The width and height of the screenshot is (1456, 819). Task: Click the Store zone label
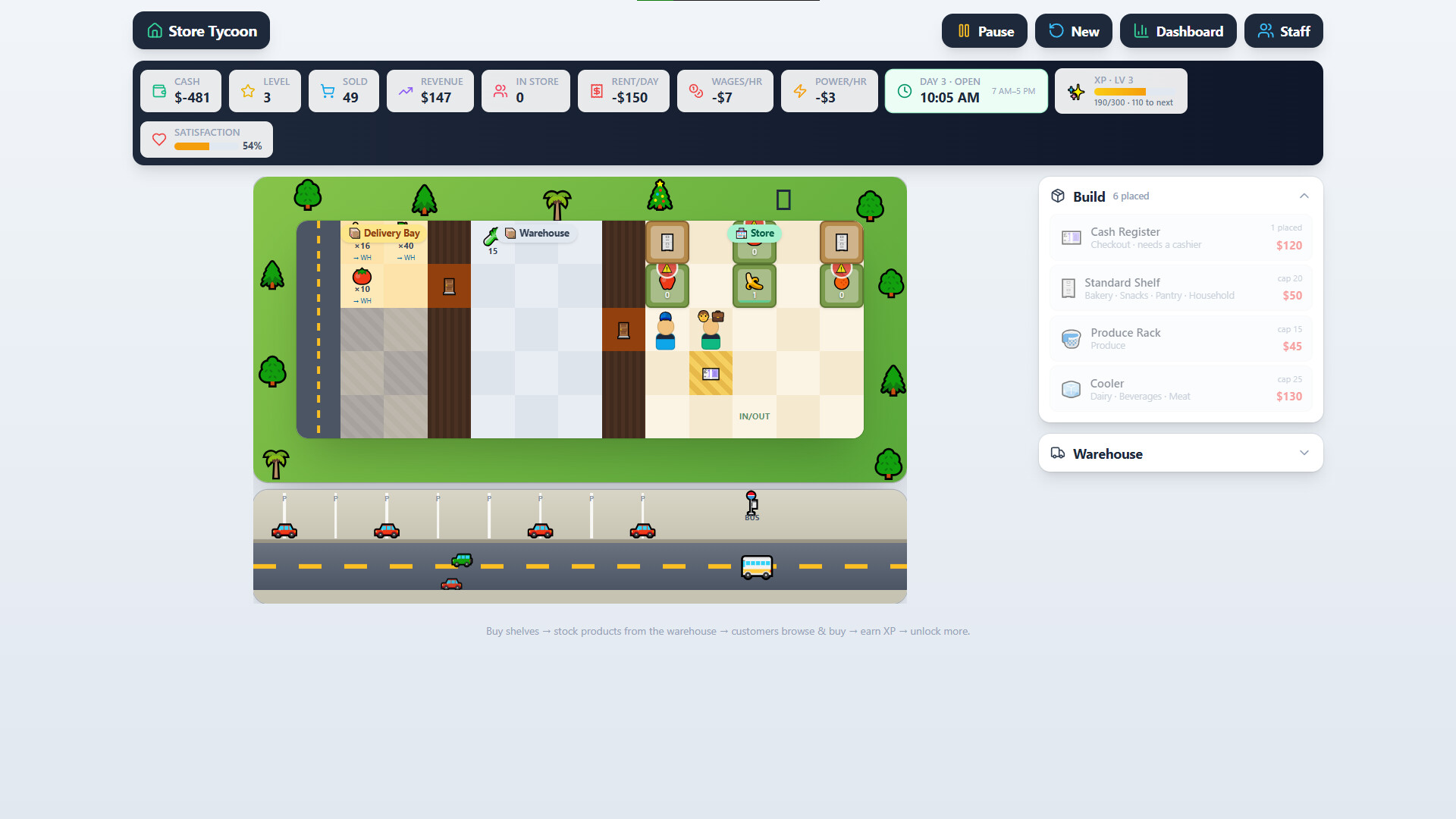tap(755, 233)
